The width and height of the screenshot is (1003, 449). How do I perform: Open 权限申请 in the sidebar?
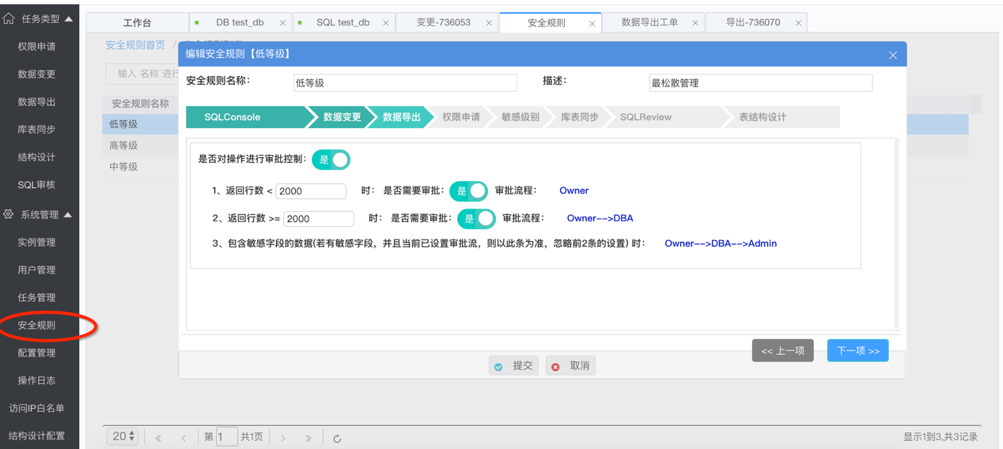pos(36,47)
